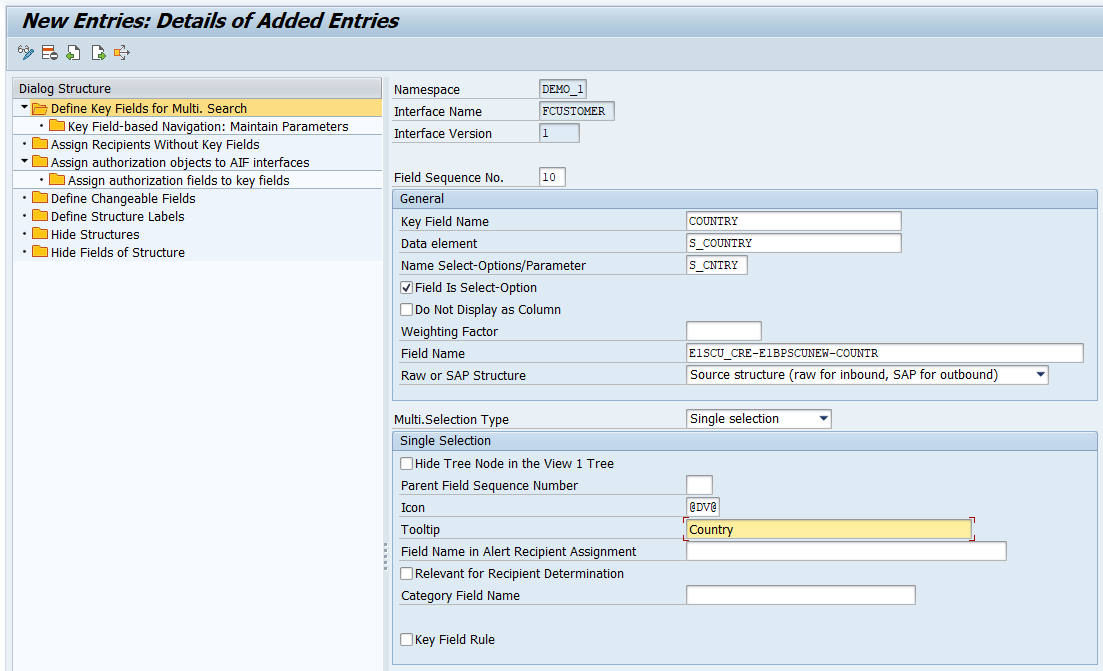Select Define Key Fields for Multi. Search
The height and width of the screenshot is (671, 1103).
pos(148,108)
